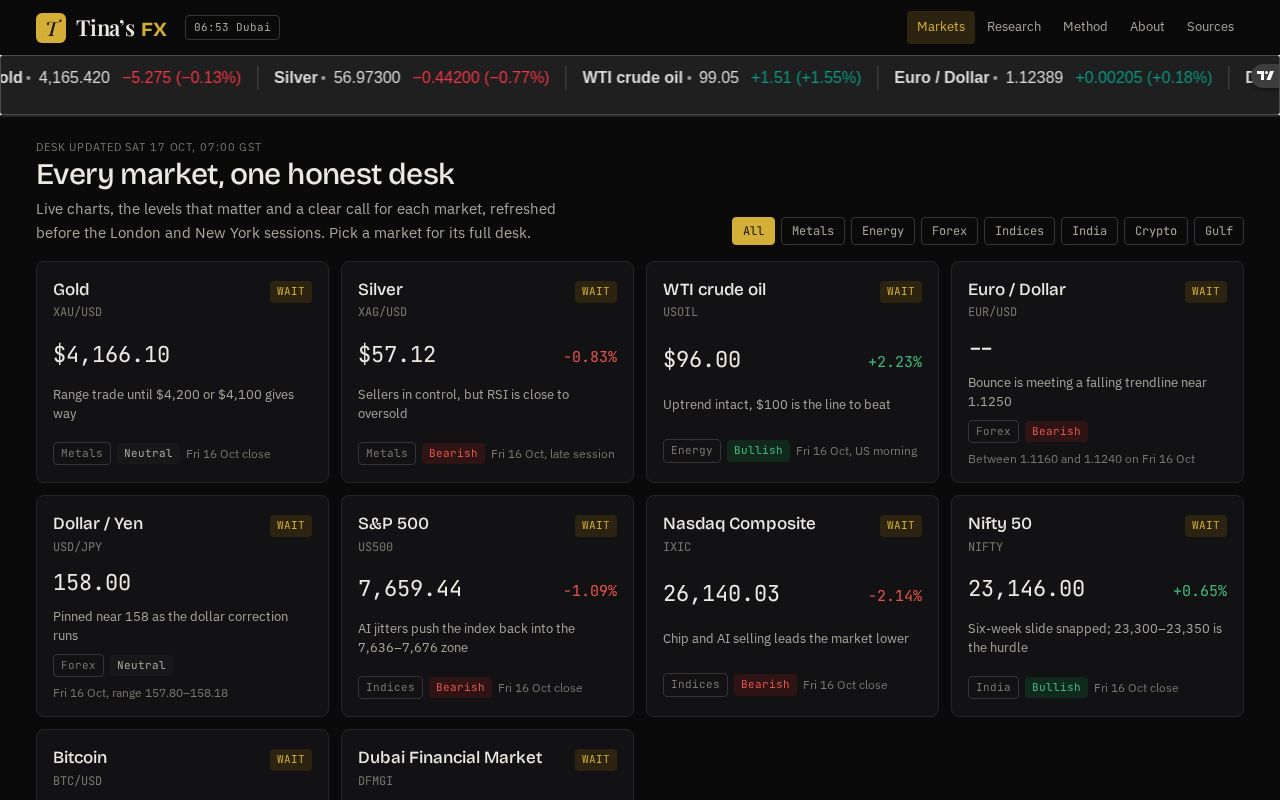Filter markets by Forex

click(949, 231)
